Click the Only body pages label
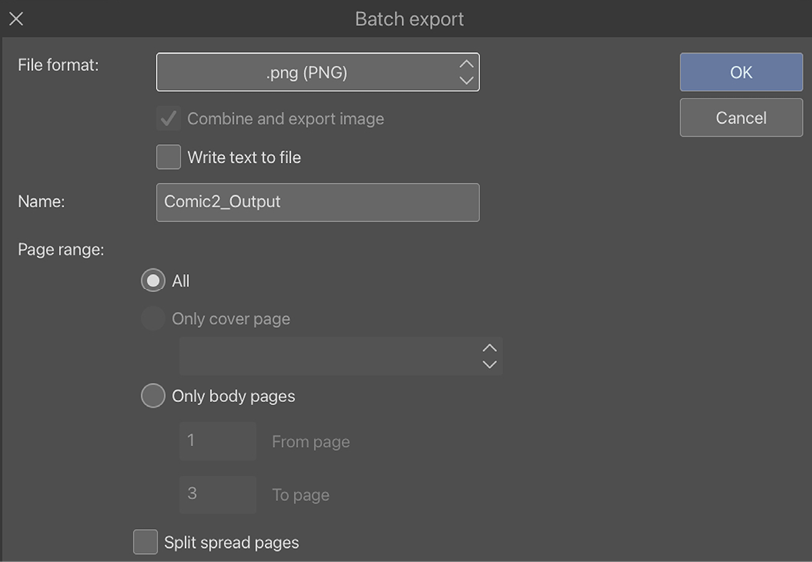 click(x=234, y=396)
